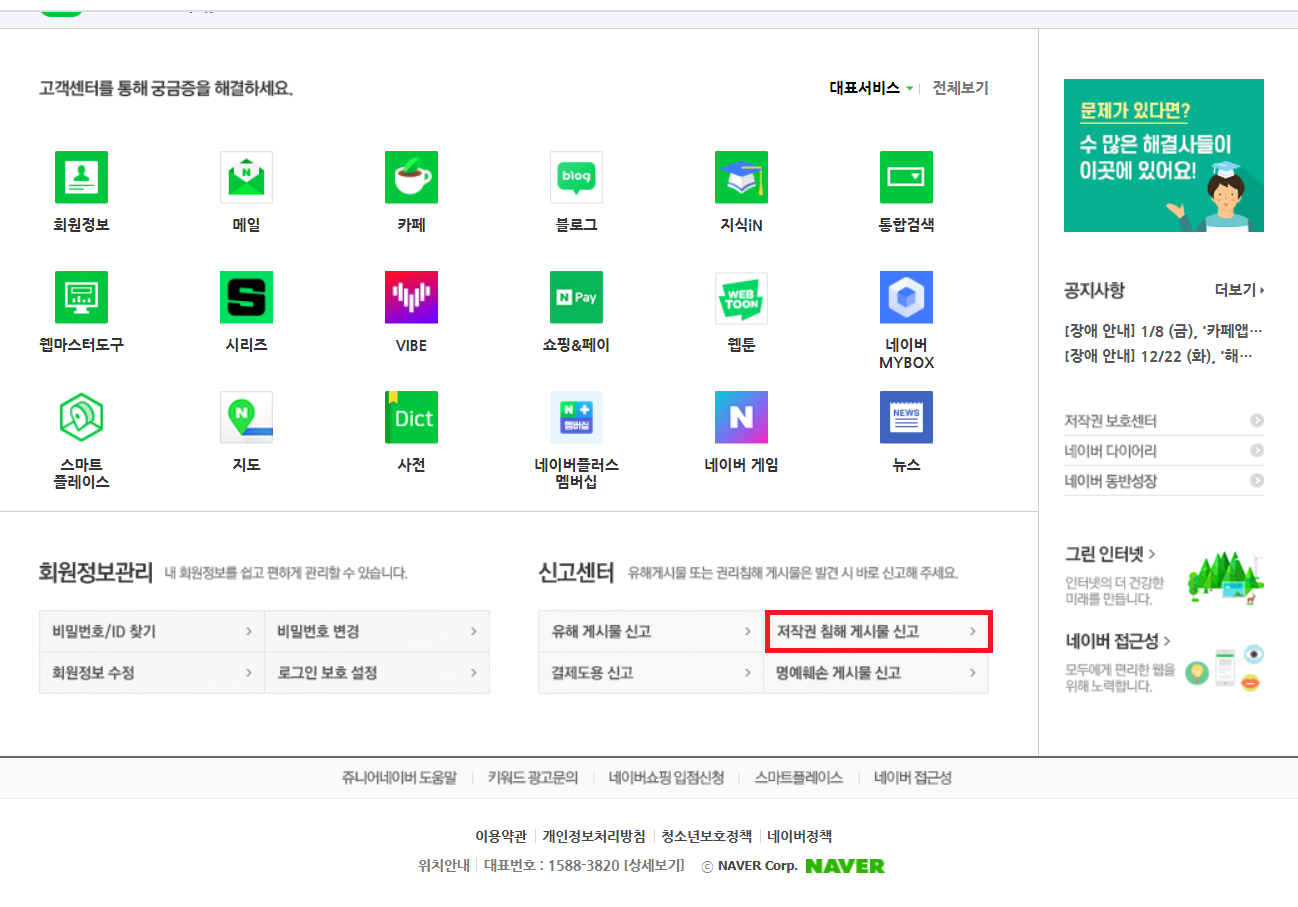Open the 회원정보 service icon

[x=81, y=177]
